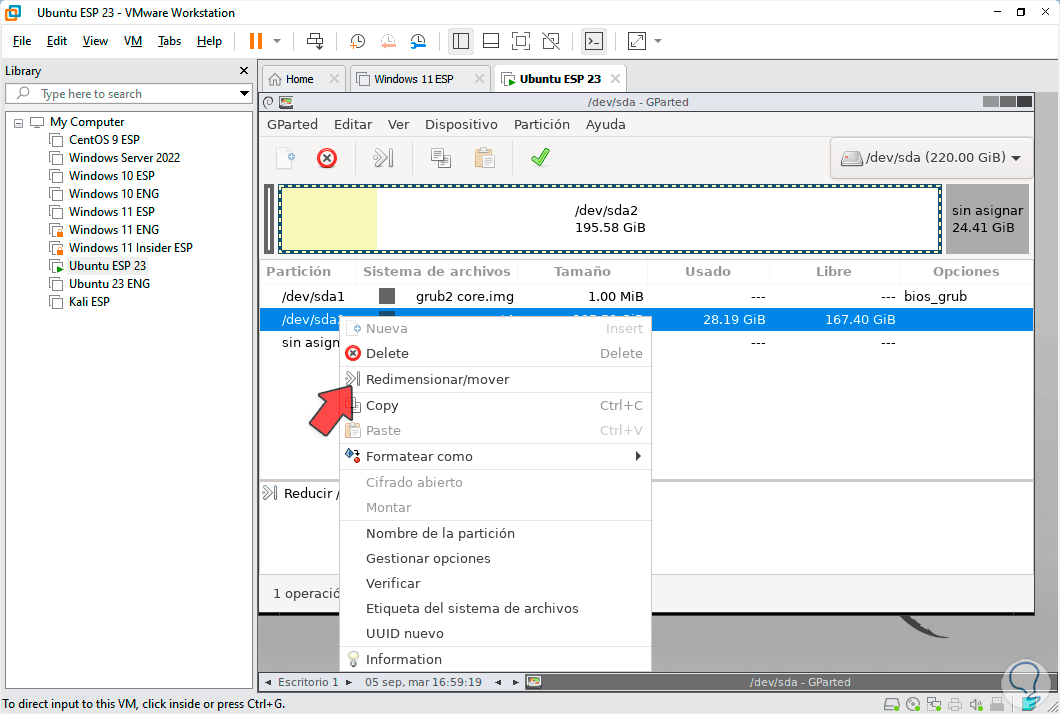Click the hard disk status bar icon
Image resolution: width=1060 pixels, height=714 pixels.
pyautogui.click(x=892, y=705)
